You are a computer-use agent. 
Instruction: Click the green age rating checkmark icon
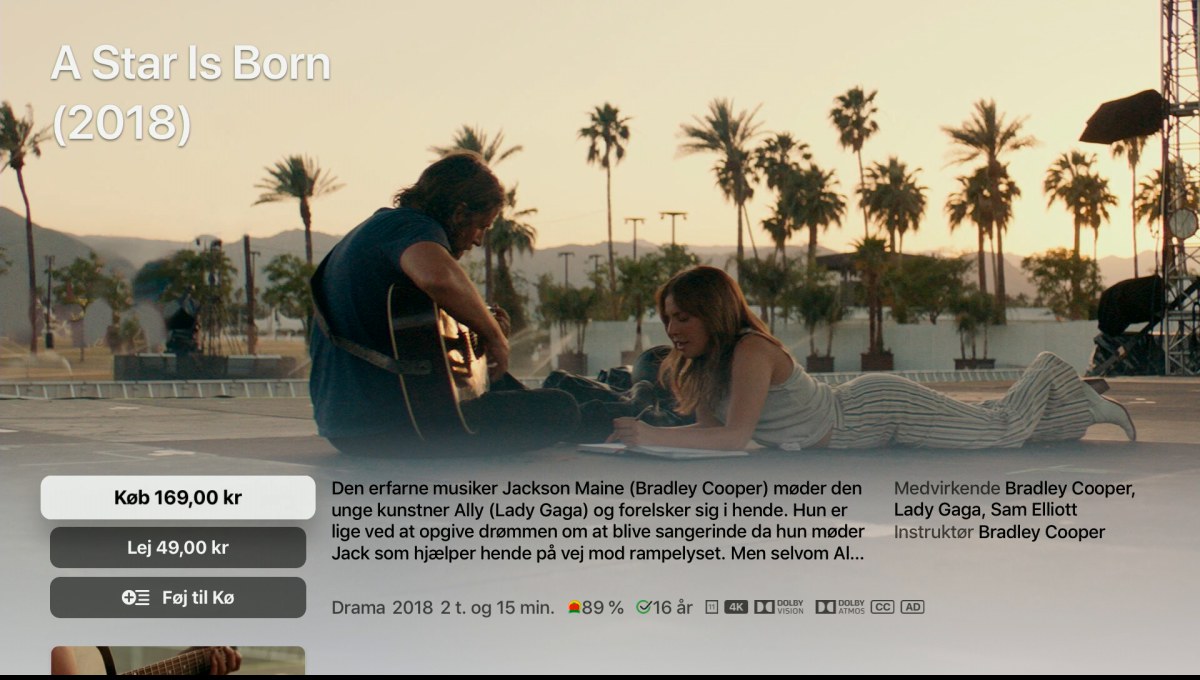pyautogui.click(x=644, y=607)
